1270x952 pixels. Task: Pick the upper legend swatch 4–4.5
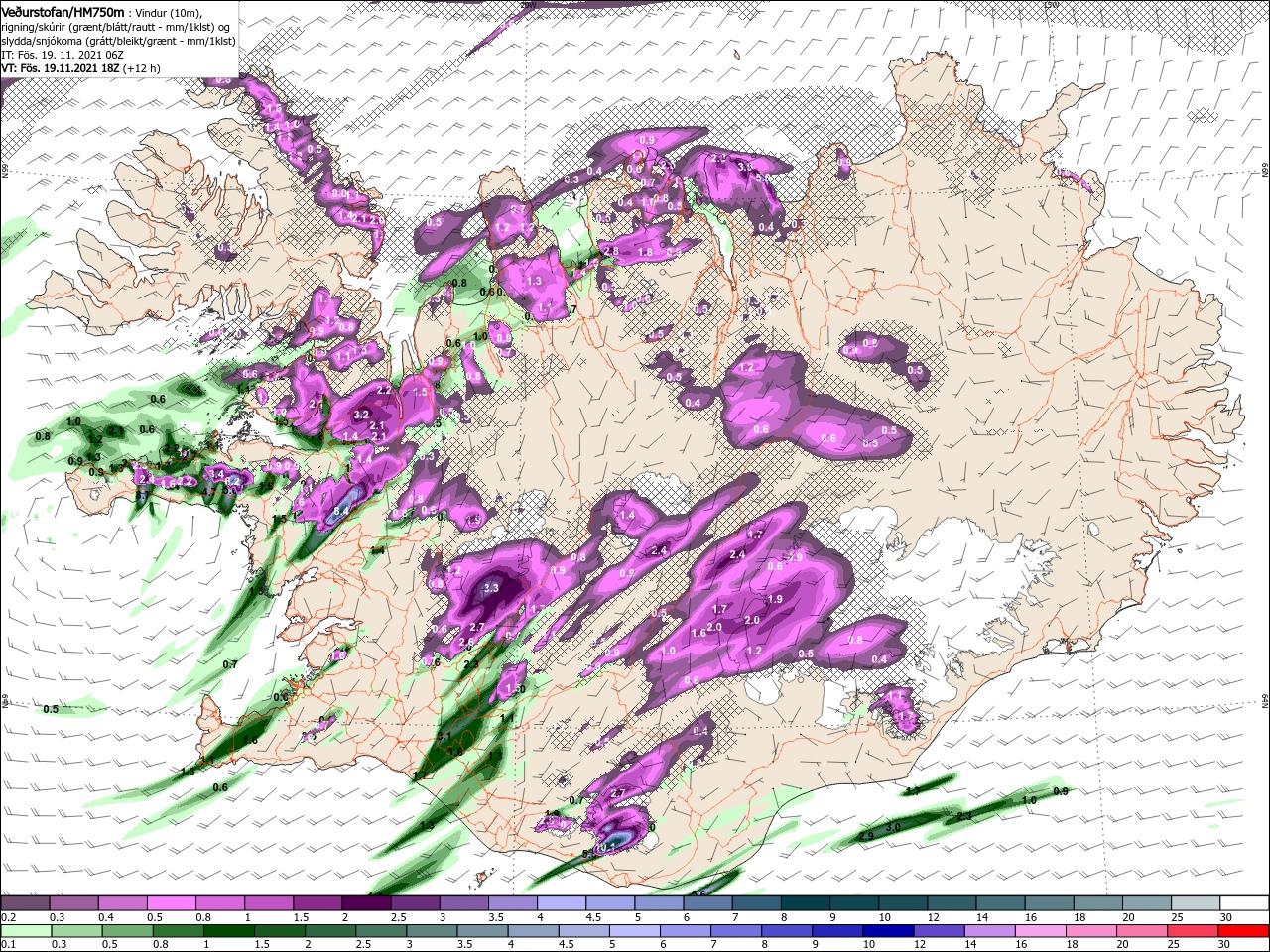(562, 904)
